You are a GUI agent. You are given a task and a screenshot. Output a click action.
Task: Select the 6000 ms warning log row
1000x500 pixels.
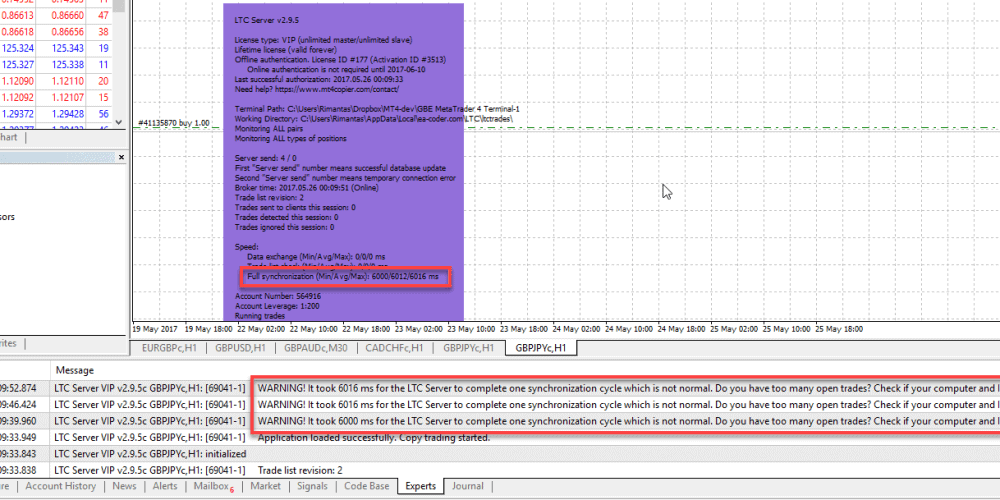[x=500, y=421]
